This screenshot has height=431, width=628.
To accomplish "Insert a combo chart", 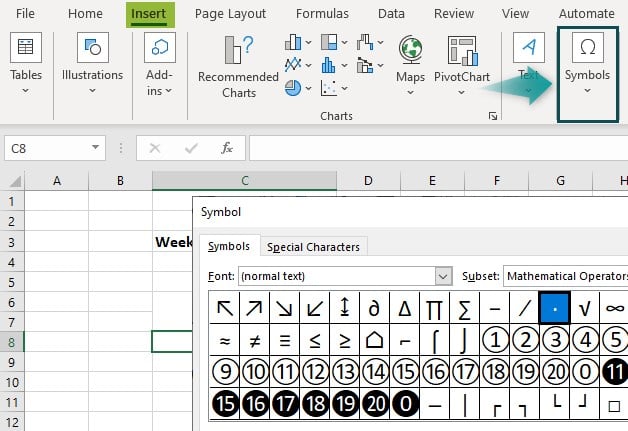I will click(365, 65).
